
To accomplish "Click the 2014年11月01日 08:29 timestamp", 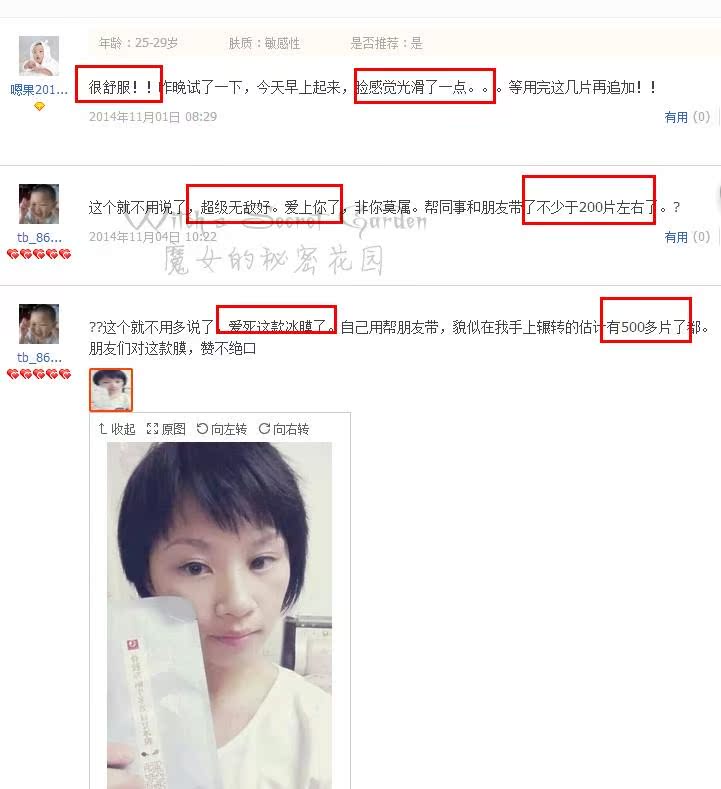I will 153,117.
